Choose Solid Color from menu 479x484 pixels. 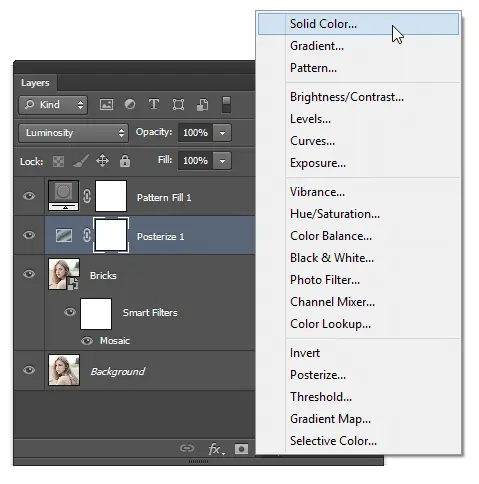click(x=358, y=24)
